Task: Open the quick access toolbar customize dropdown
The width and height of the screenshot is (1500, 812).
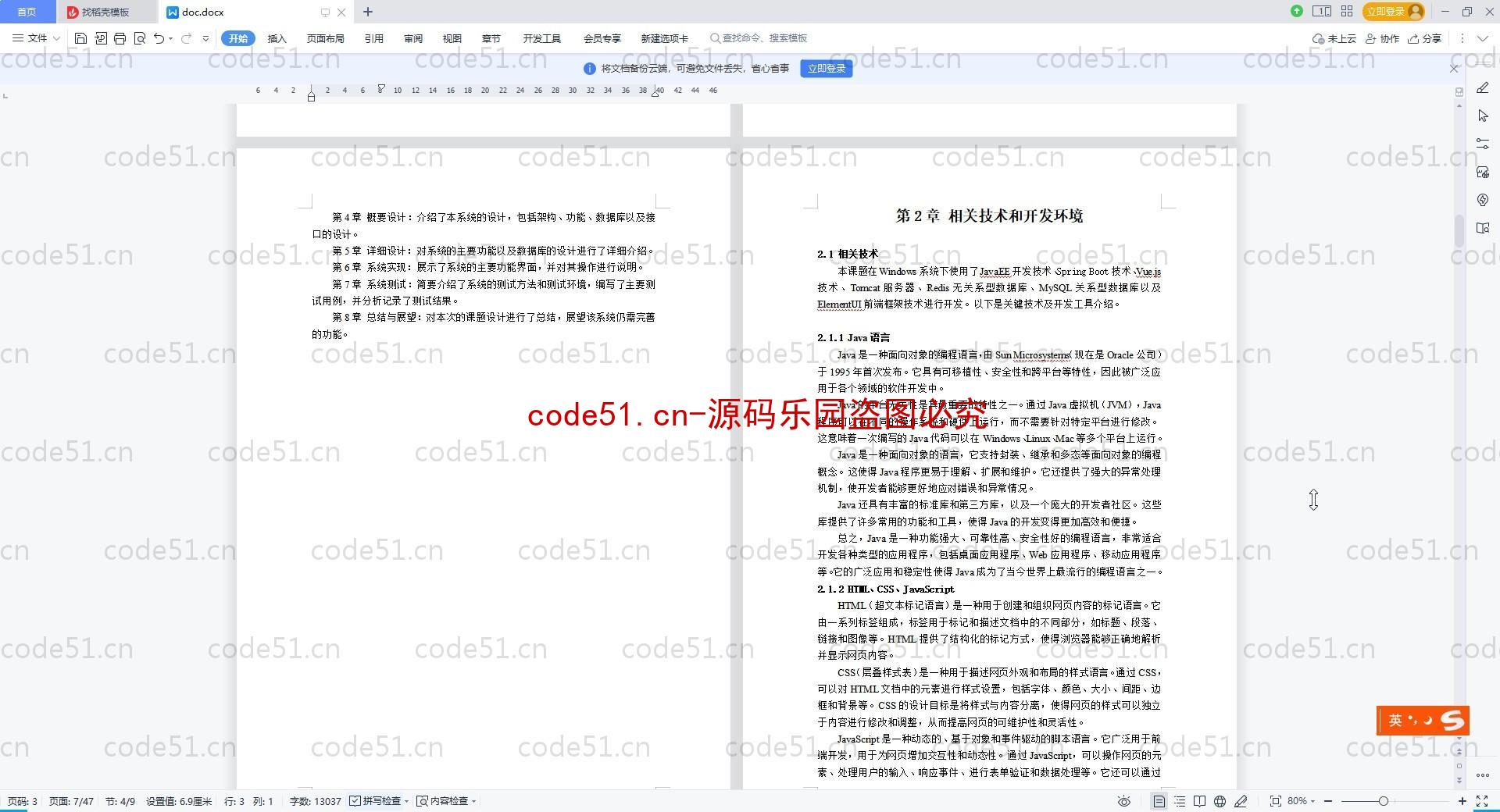Action: (205, 38)
